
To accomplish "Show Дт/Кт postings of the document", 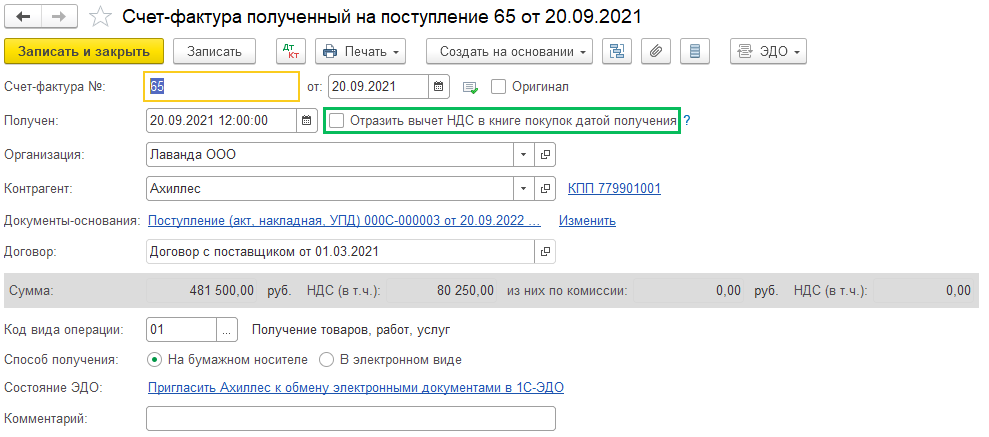I will pyautogui.click(x=291, y=52).
